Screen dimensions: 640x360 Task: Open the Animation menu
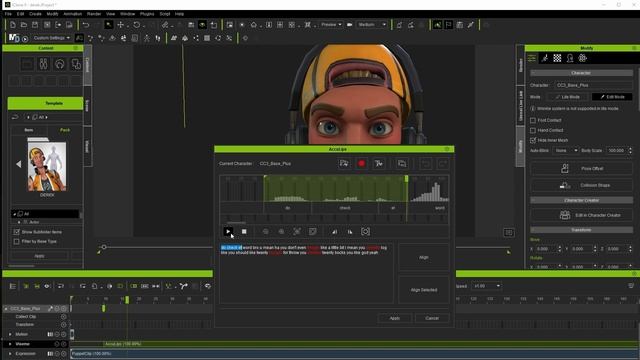(x=72, y=14)
